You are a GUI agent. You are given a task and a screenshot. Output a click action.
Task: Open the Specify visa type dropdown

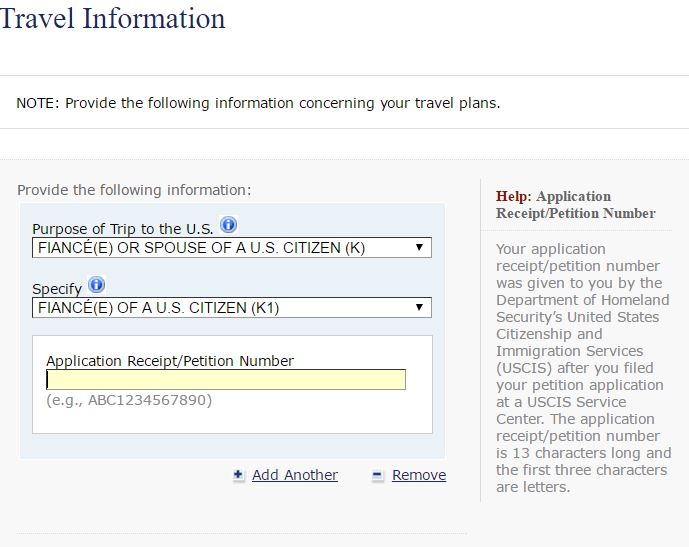point(232,308)
